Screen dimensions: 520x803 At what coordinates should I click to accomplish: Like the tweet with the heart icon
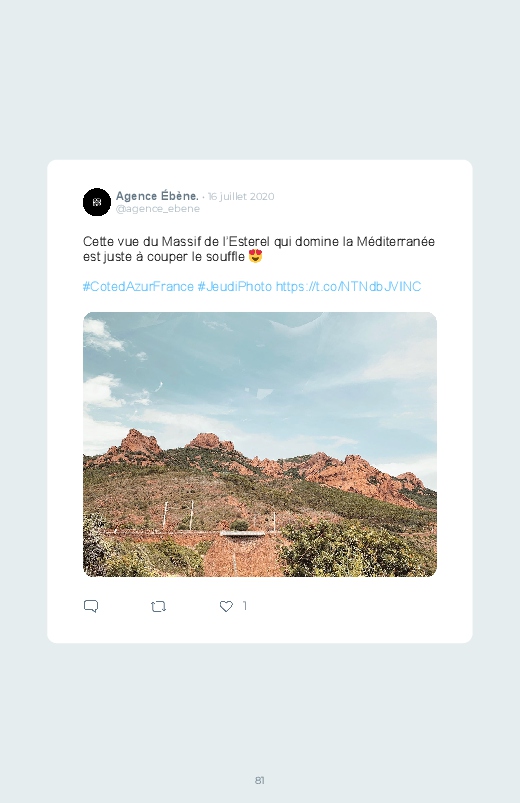coord(226,606)
